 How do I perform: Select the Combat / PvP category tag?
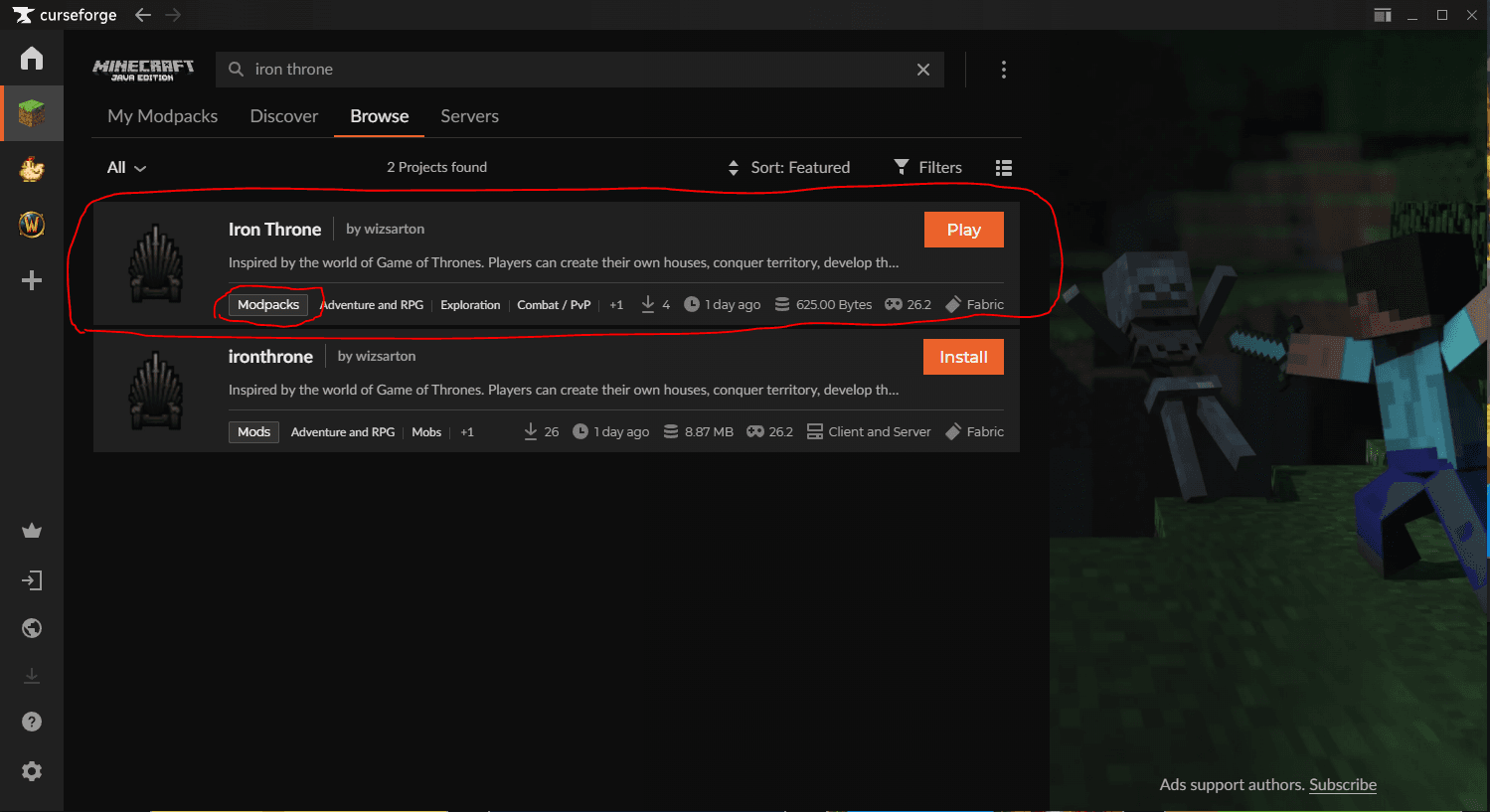point(554,305)
